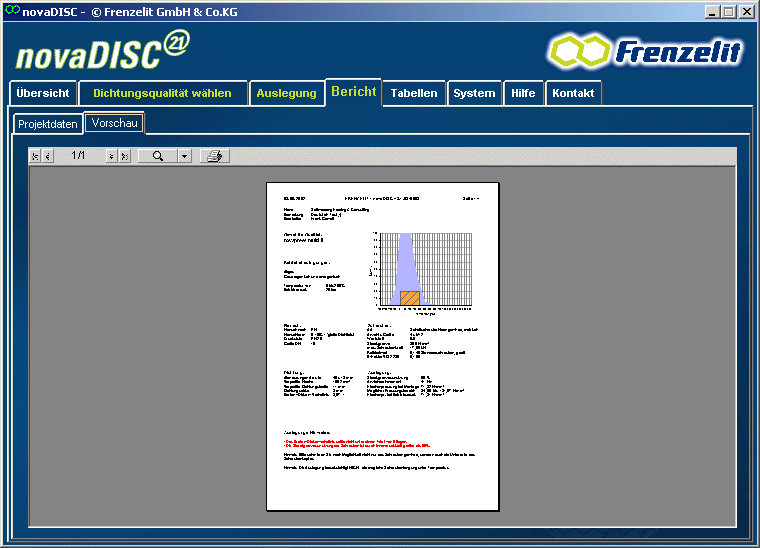Switch to the Übersicht tab
The width and height of the screenshot is (760, 548).
pyautogui.click(x=43, y=93)
